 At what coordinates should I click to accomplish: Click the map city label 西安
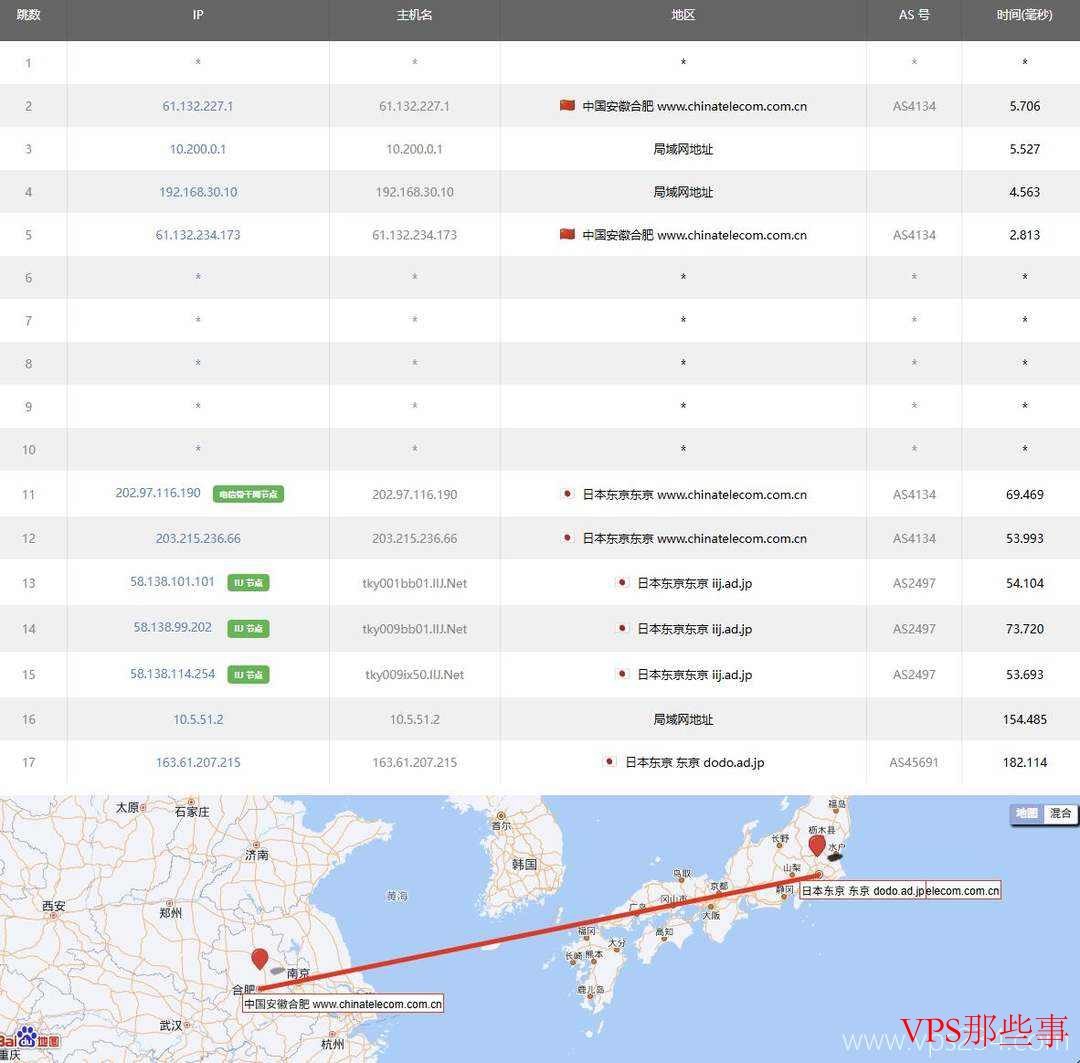[54, 906]
